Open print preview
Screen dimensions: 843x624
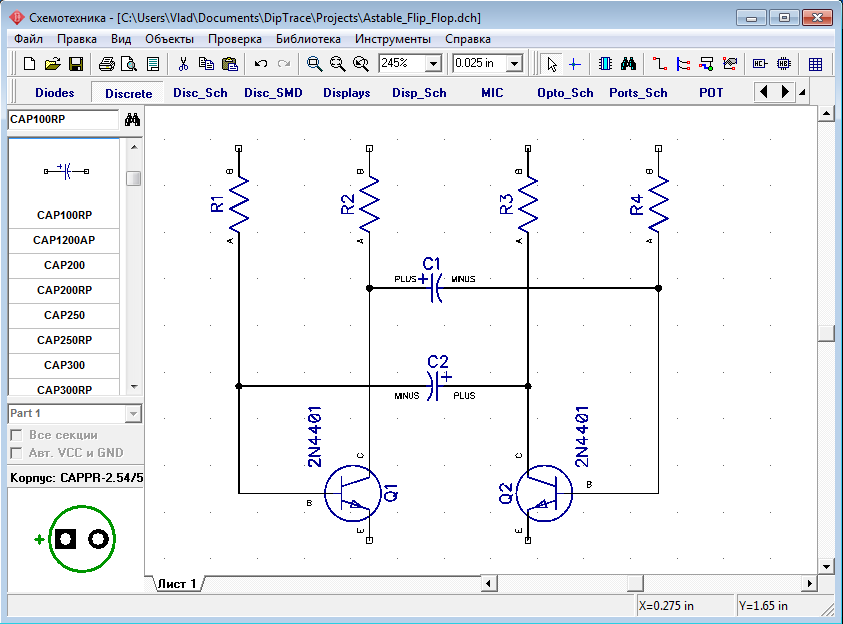click(129, 64)
